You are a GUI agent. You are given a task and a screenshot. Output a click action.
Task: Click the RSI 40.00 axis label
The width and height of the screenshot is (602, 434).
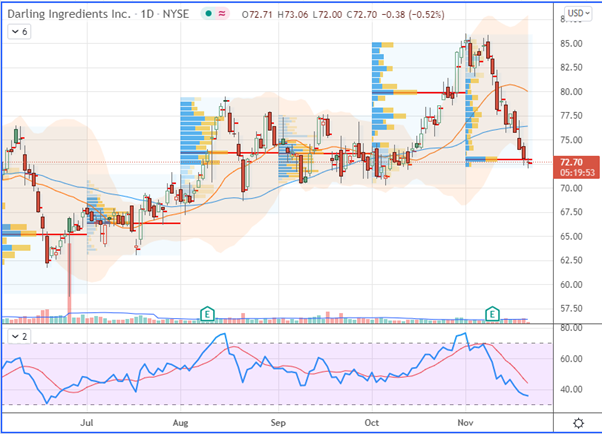(571, 389)
